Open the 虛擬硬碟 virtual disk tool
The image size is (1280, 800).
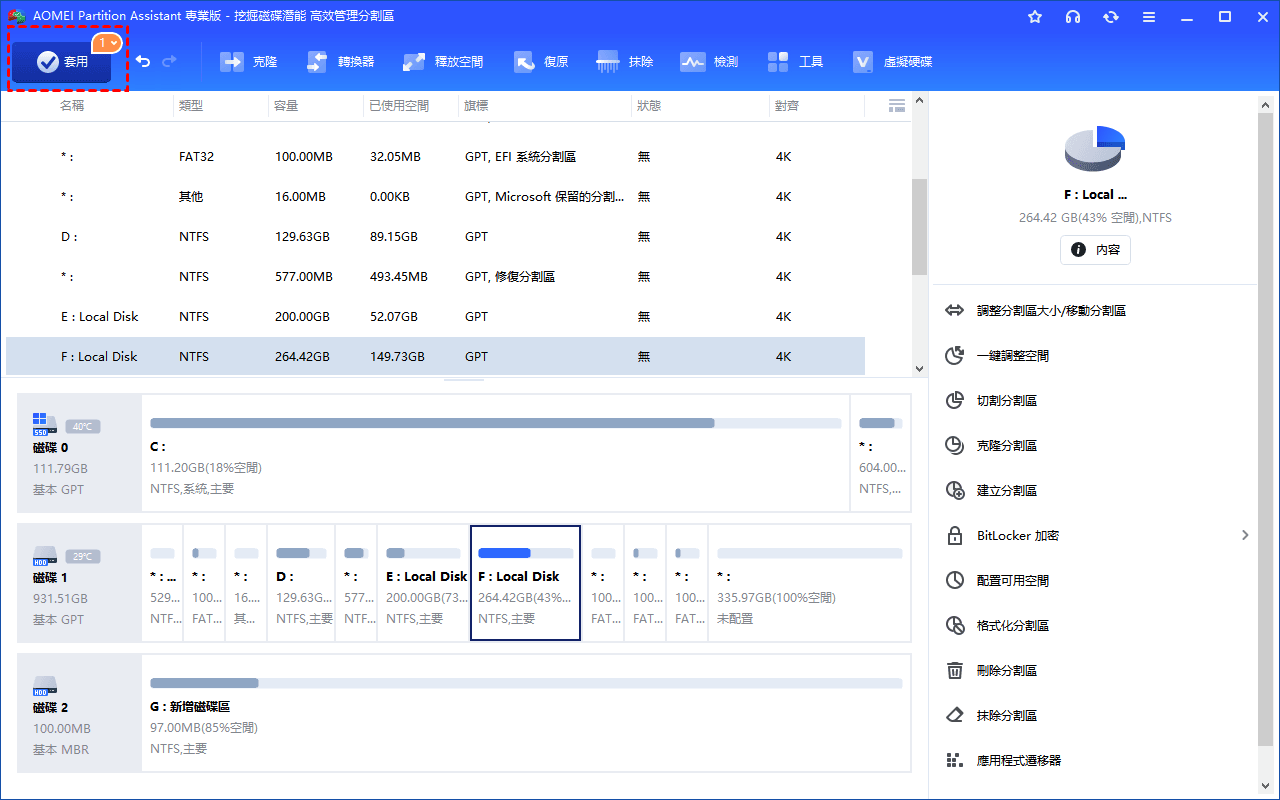pyautogui.click(x=892, y=62)
